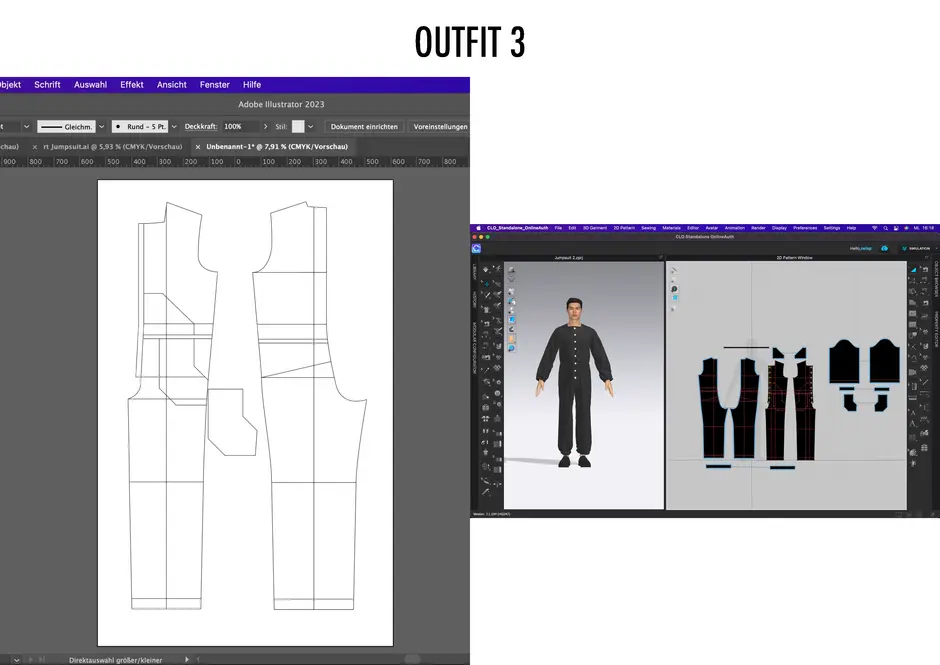Click the Stil color swatch
Viewport: 940px width, 665px height.
[x=297, y=127]
